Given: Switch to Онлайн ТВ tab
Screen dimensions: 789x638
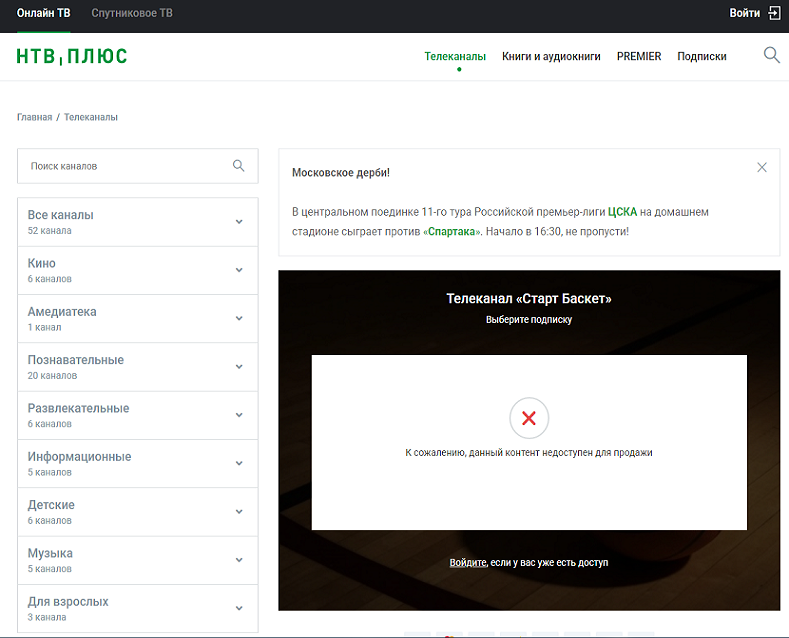Looking at the screenshot, I should tap(44, 13).
